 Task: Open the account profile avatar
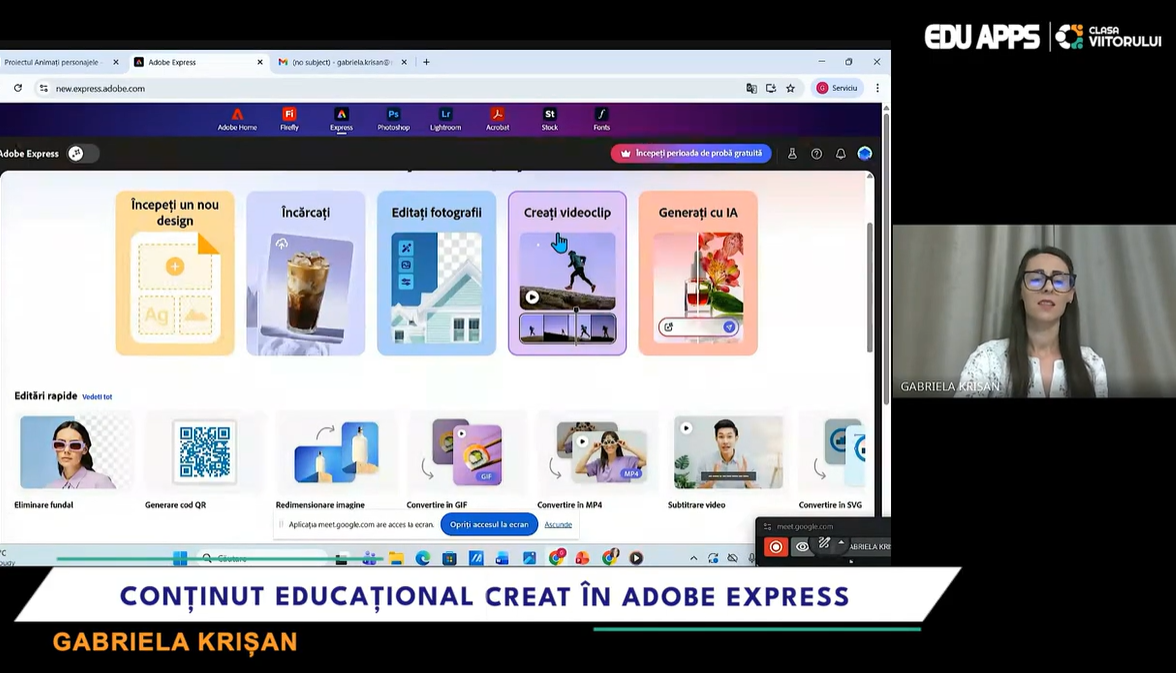point(865,153)
